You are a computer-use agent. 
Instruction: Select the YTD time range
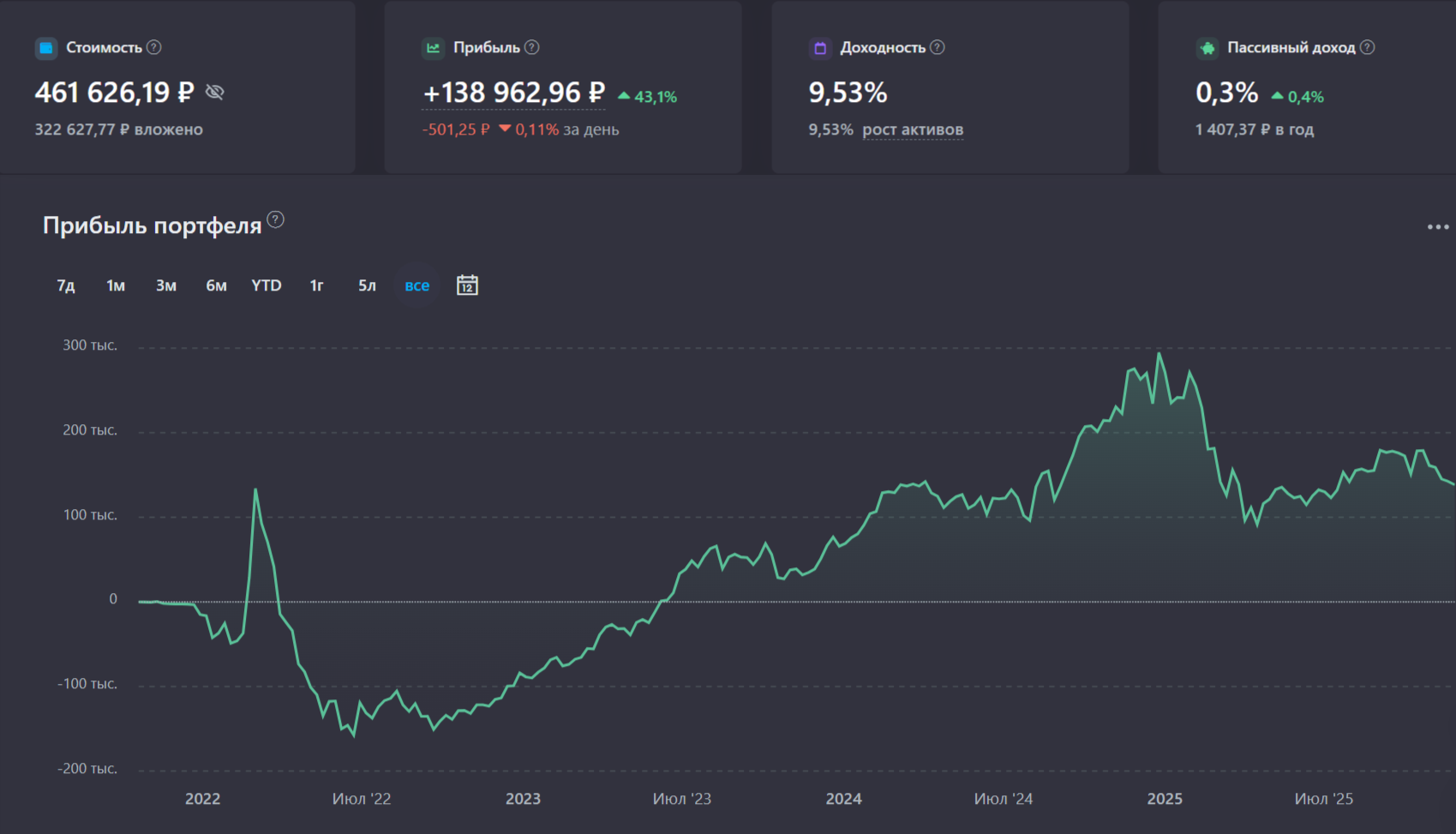(267, 285)
